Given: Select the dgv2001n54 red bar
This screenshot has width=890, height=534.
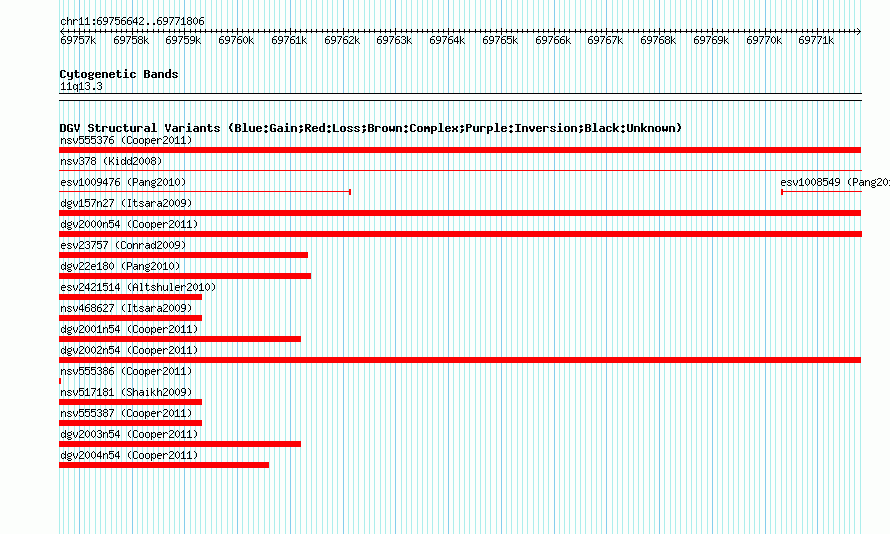Looking at the screenshot, I should 180,339.
